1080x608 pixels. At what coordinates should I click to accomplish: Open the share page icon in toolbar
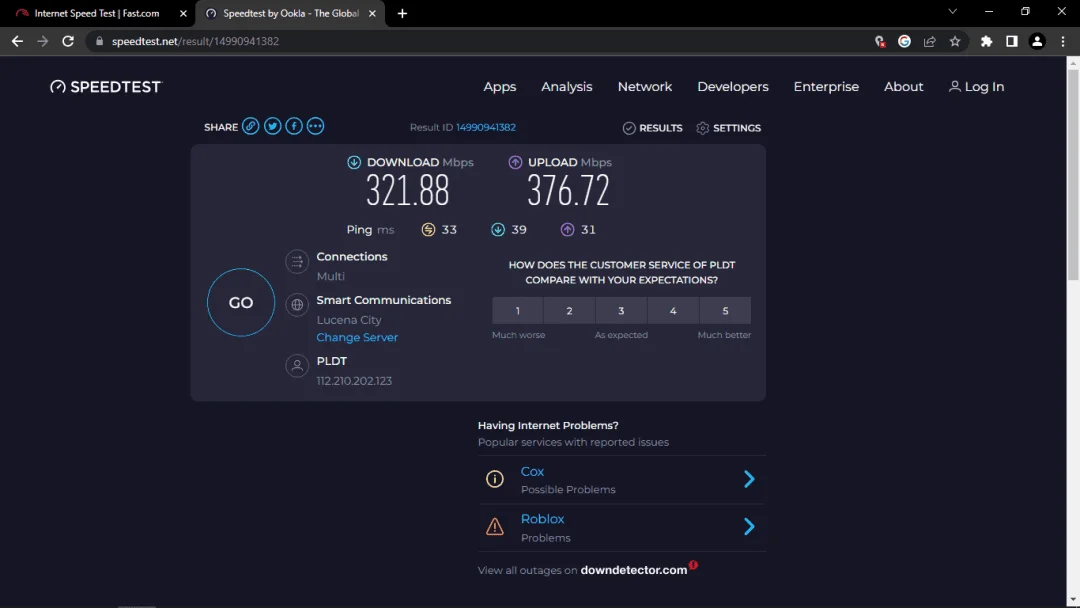[930, 41]
